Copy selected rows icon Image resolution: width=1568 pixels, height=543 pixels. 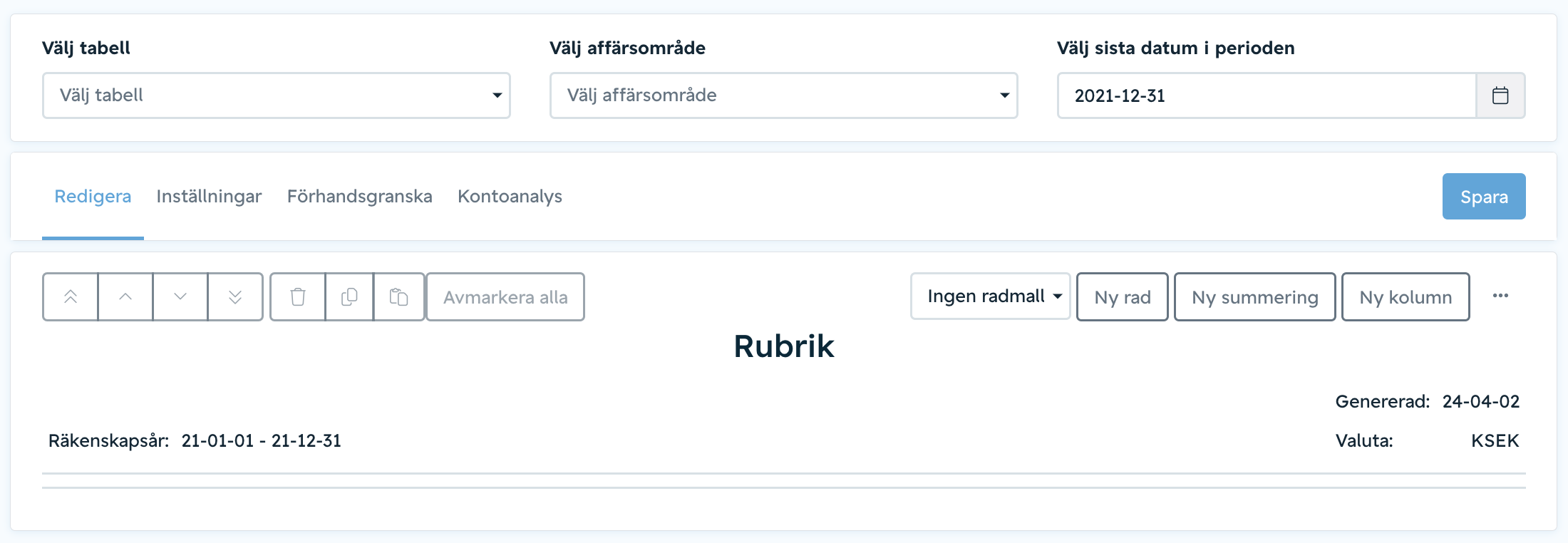point(349,297)
